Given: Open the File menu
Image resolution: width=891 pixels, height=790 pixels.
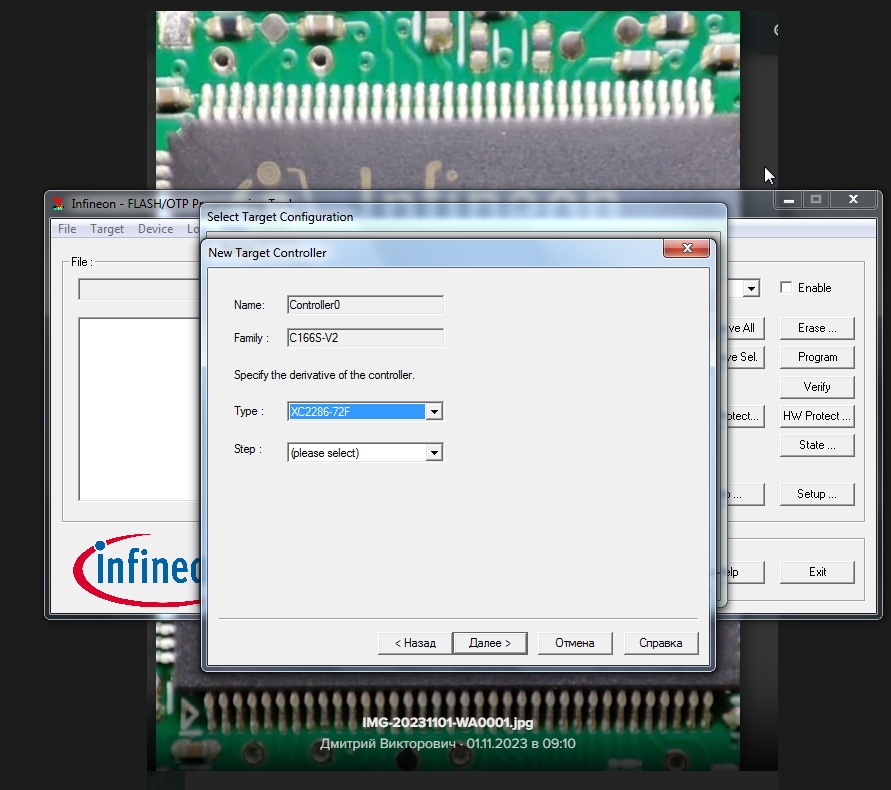Looking at the screenshot, I should [67, 229].
